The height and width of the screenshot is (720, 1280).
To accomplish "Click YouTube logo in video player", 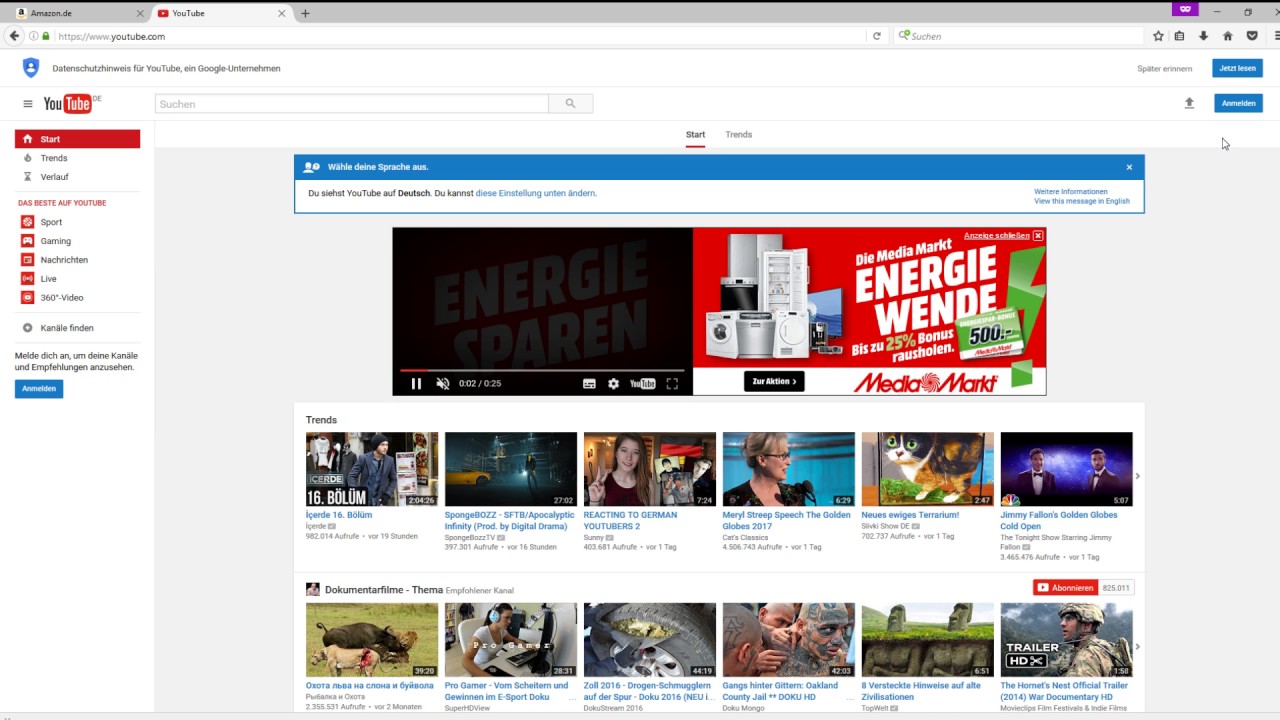I will pos(643,383).
